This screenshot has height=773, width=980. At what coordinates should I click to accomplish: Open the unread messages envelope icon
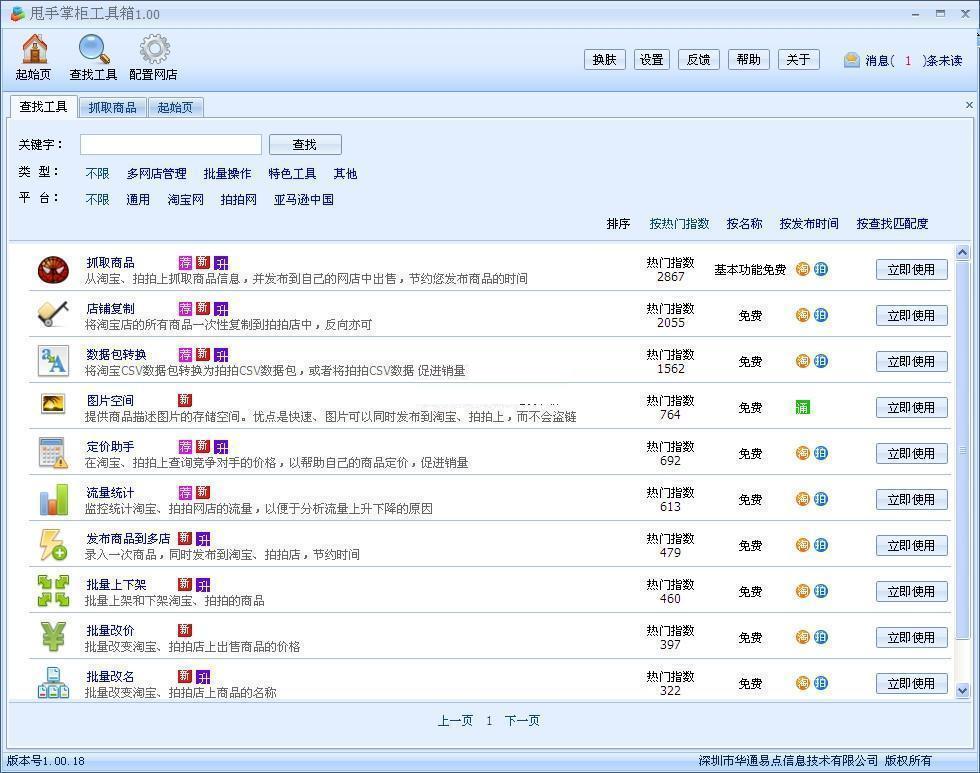click(x=851, y=60)
